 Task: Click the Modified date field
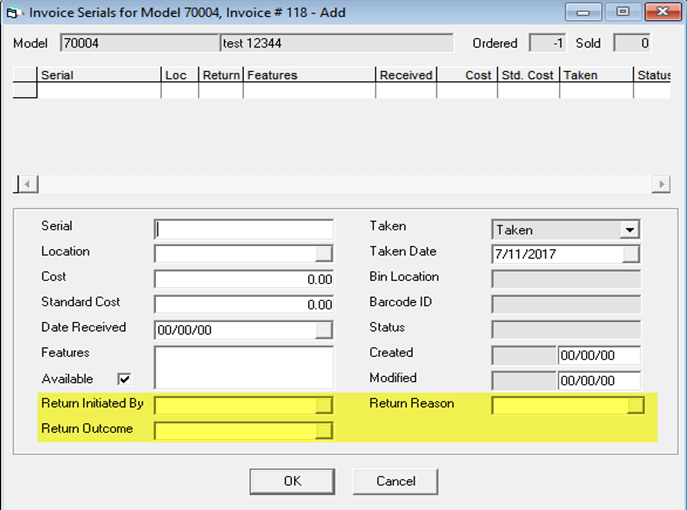point(599,380)
